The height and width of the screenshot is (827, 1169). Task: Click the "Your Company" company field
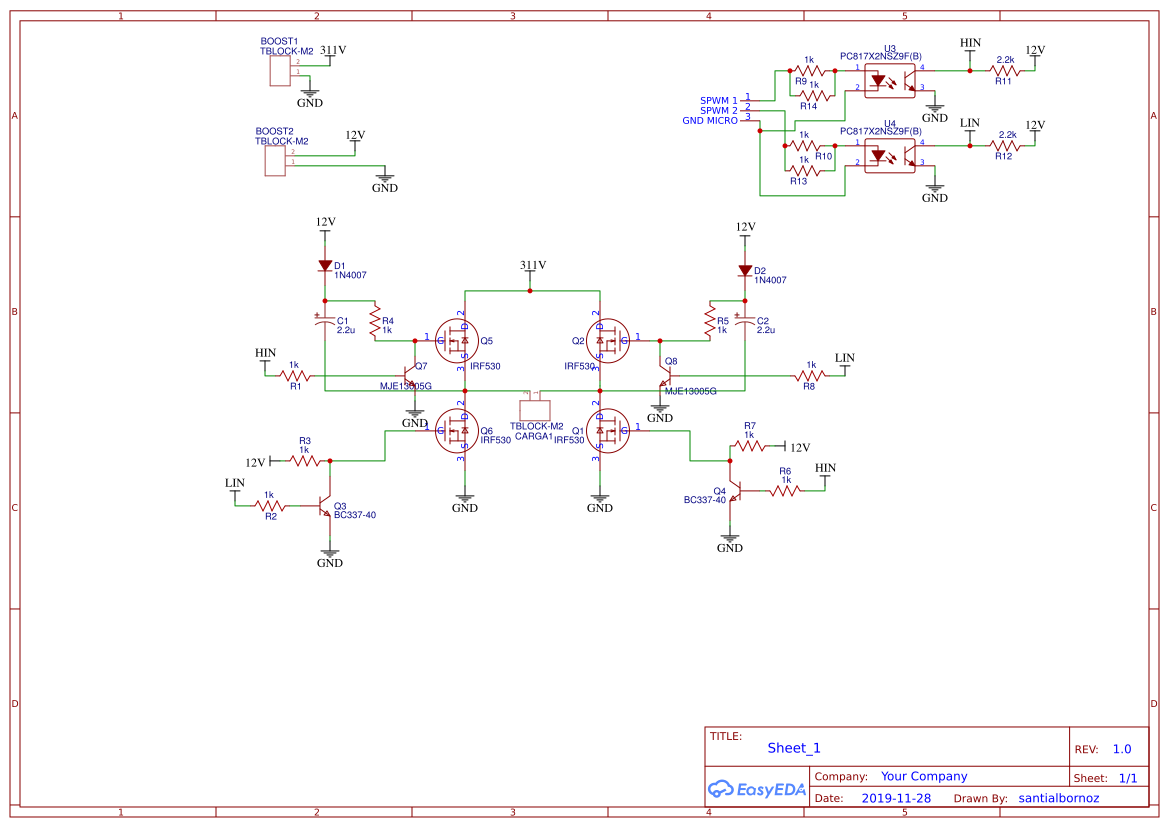coord(924,776)
